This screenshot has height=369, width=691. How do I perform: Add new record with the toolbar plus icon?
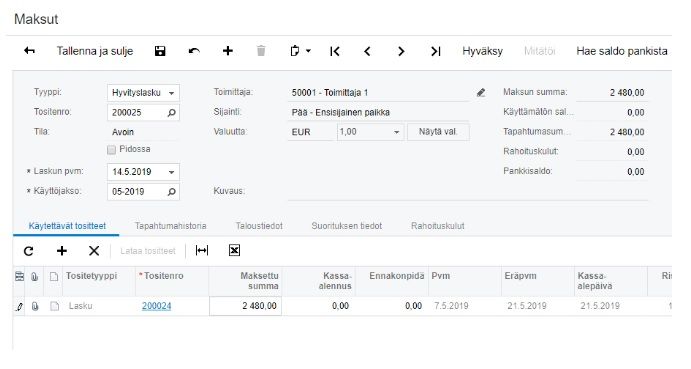point(227,51)
